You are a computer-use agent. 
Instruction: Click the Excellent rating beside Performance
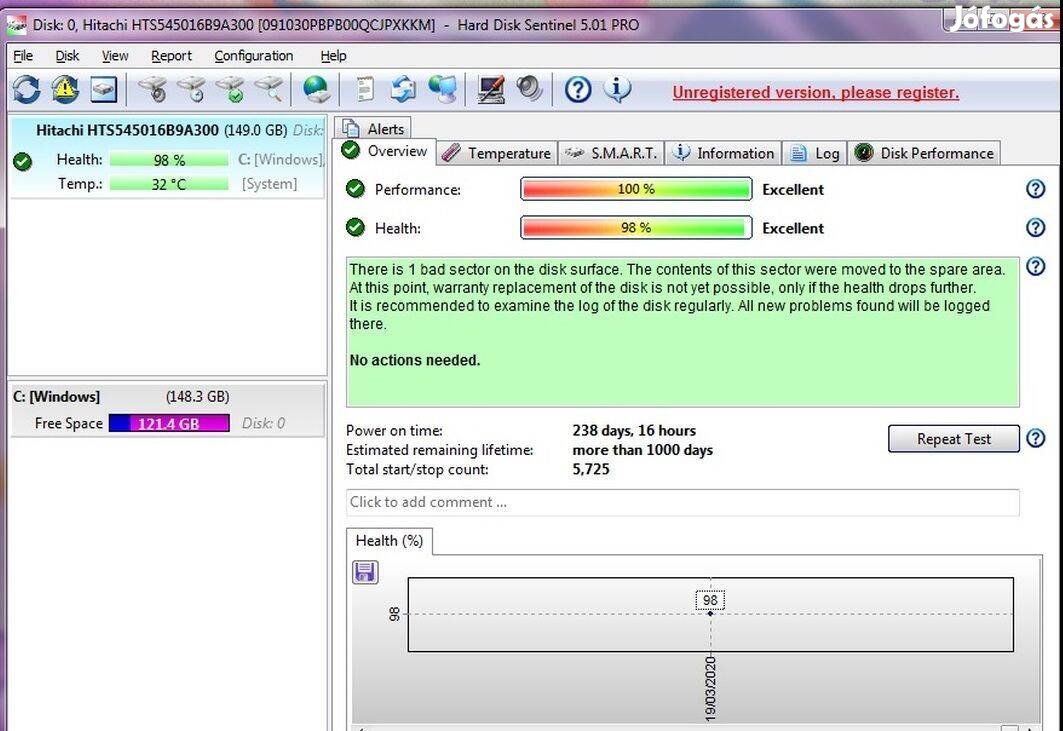(793, 189)
